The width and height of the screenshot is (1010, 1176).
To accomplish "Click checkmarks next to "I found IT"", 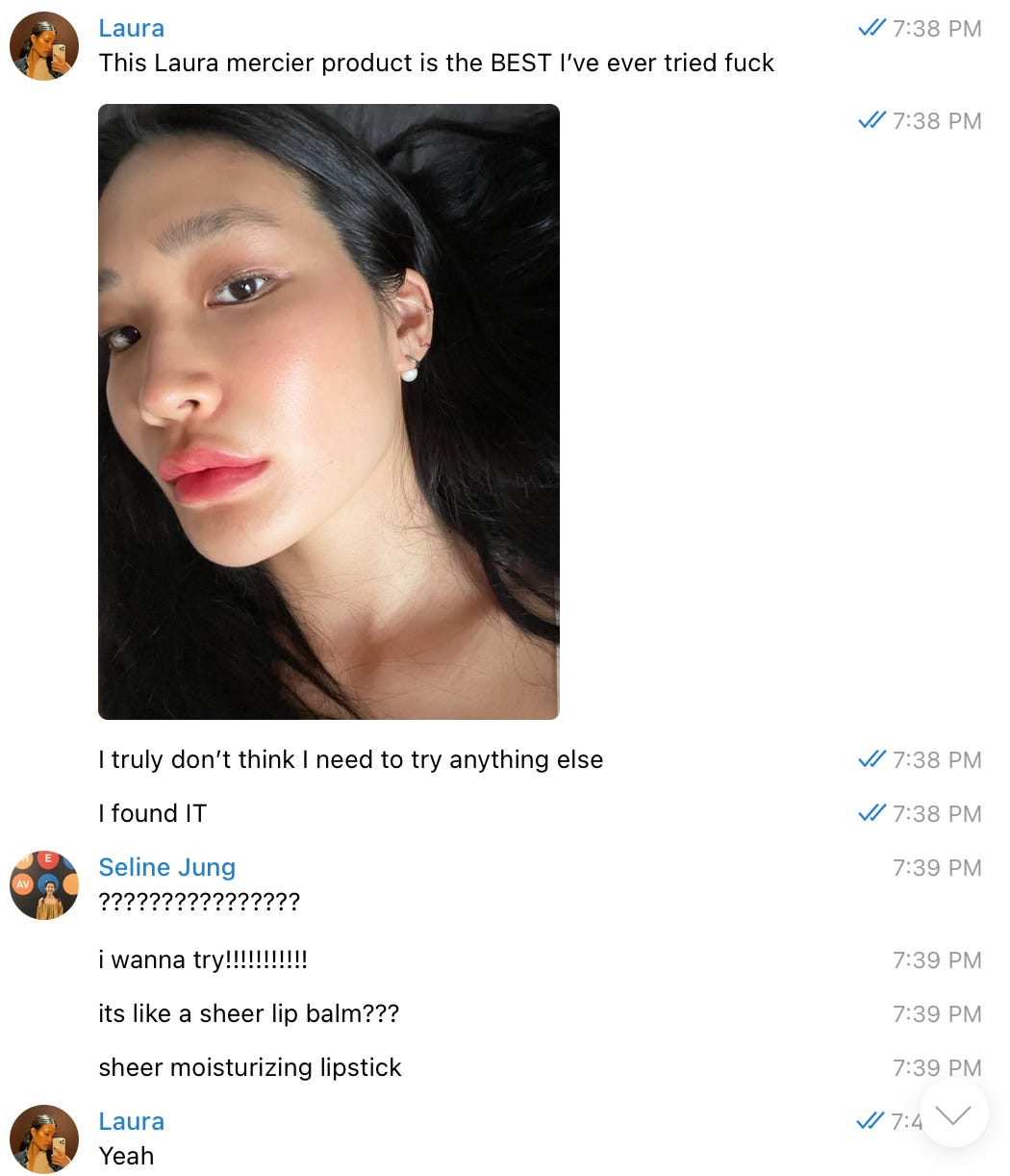I will 871,814.
